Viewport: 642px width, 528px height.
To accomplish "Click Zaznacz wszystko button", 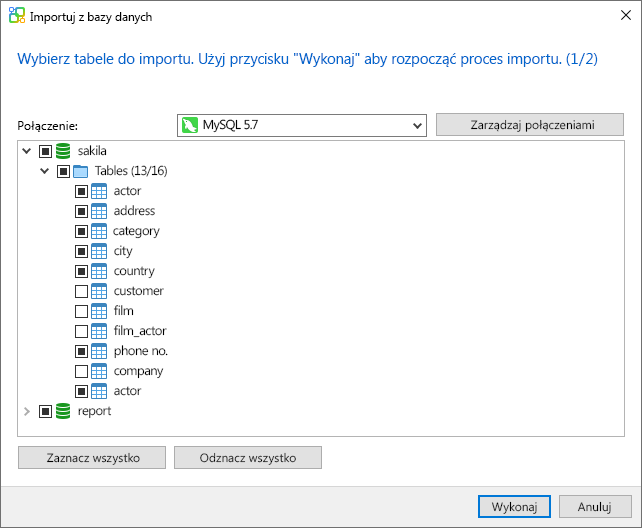I will point(92,458).
